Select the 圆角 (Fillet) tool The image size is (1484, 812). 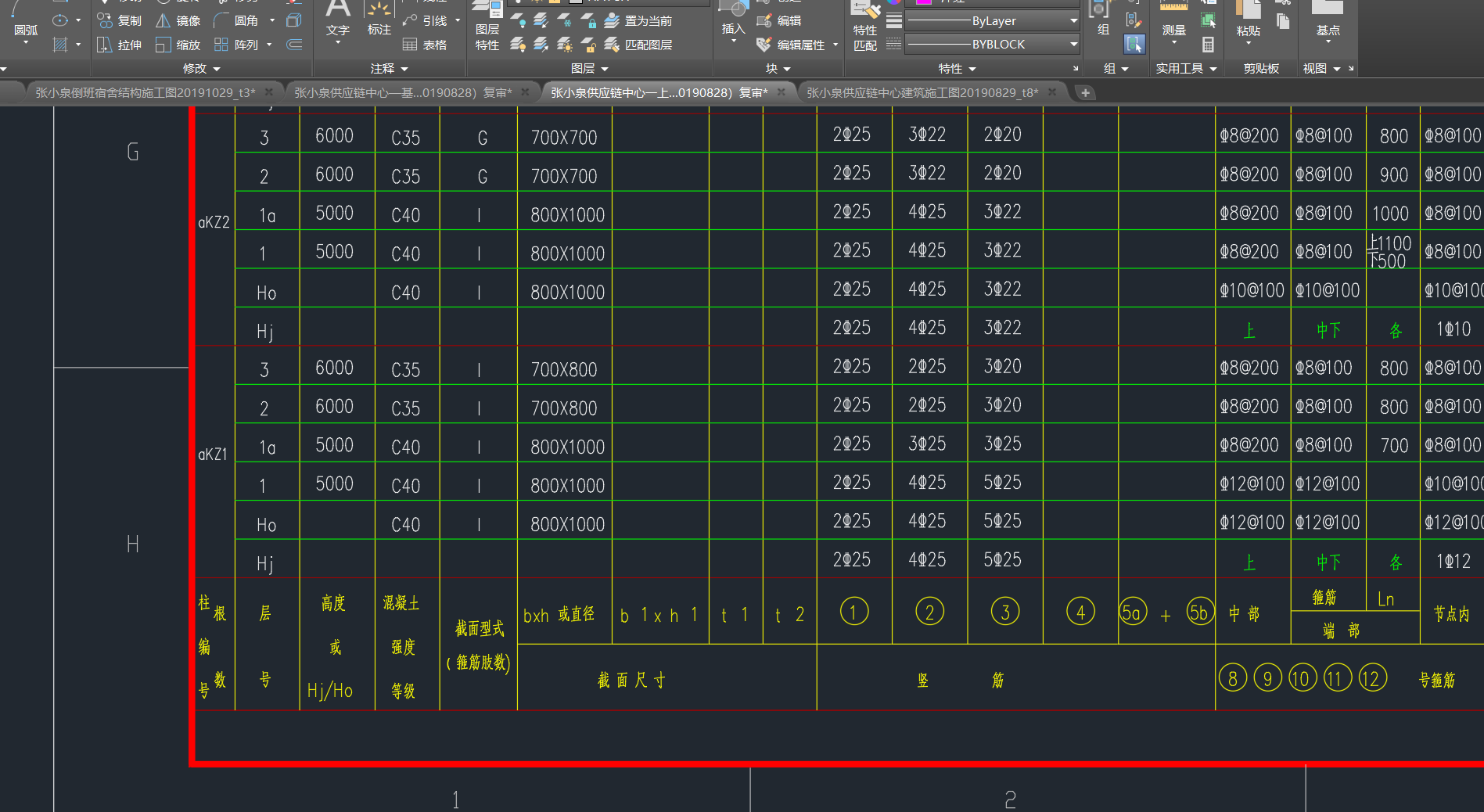pos(236,21)
